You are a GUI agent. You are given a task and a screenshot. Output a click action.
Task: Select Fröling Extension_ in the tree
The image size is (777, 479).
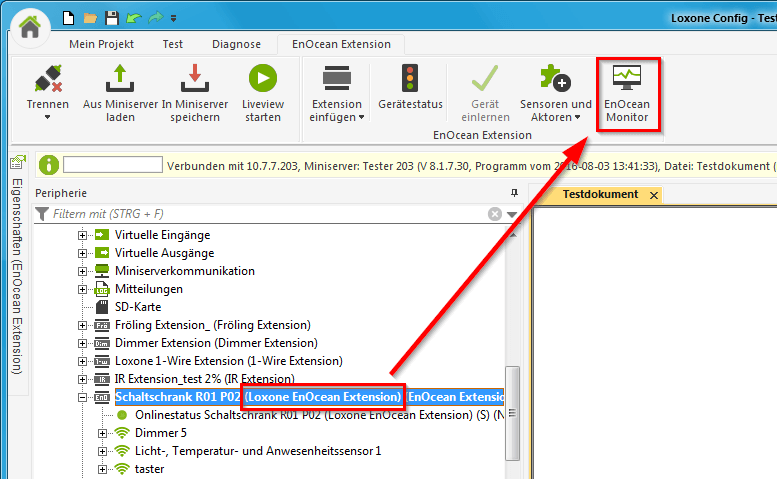[x=212, y=325]
